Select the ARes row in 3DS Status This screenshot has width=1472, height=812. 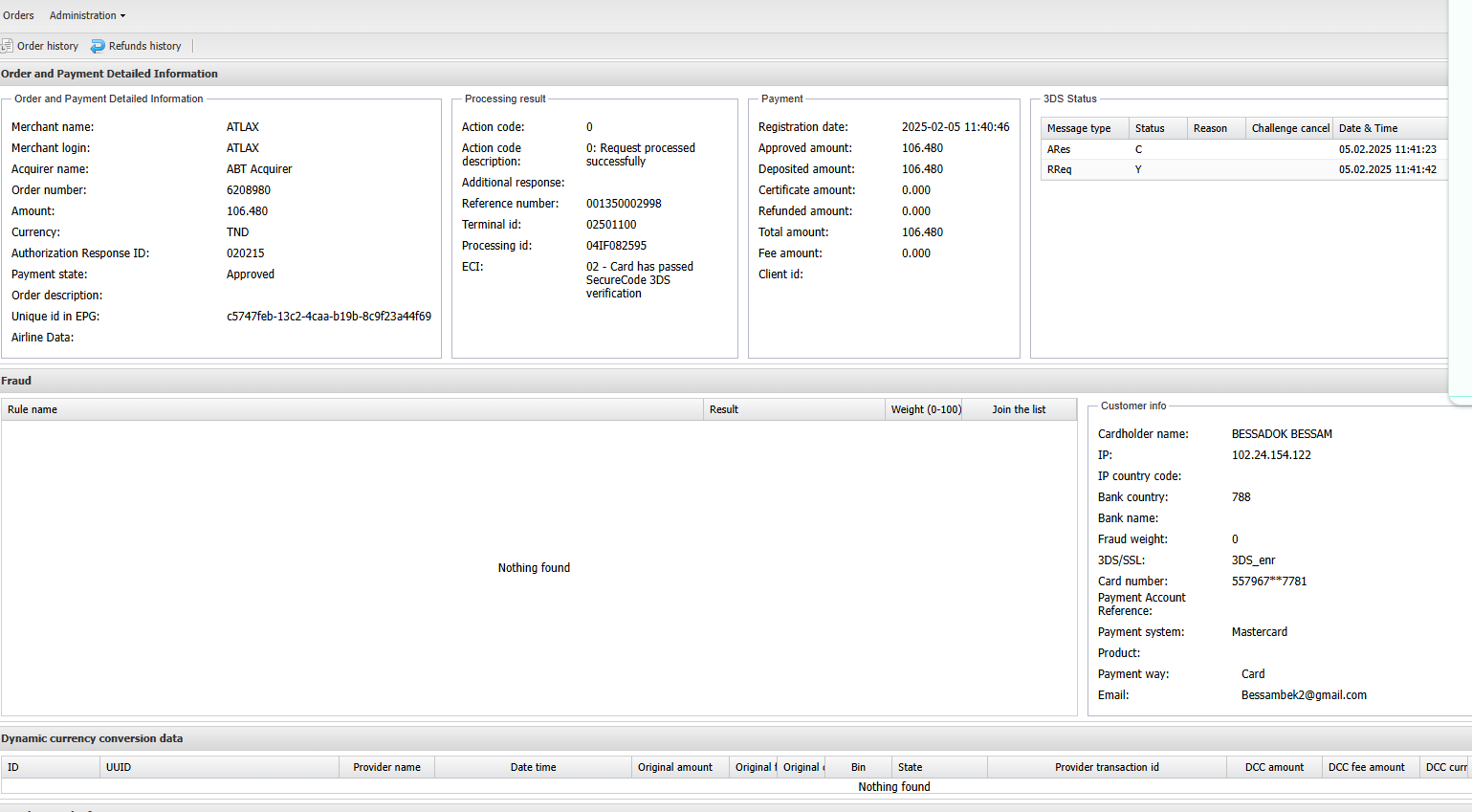pos(1059,149)
